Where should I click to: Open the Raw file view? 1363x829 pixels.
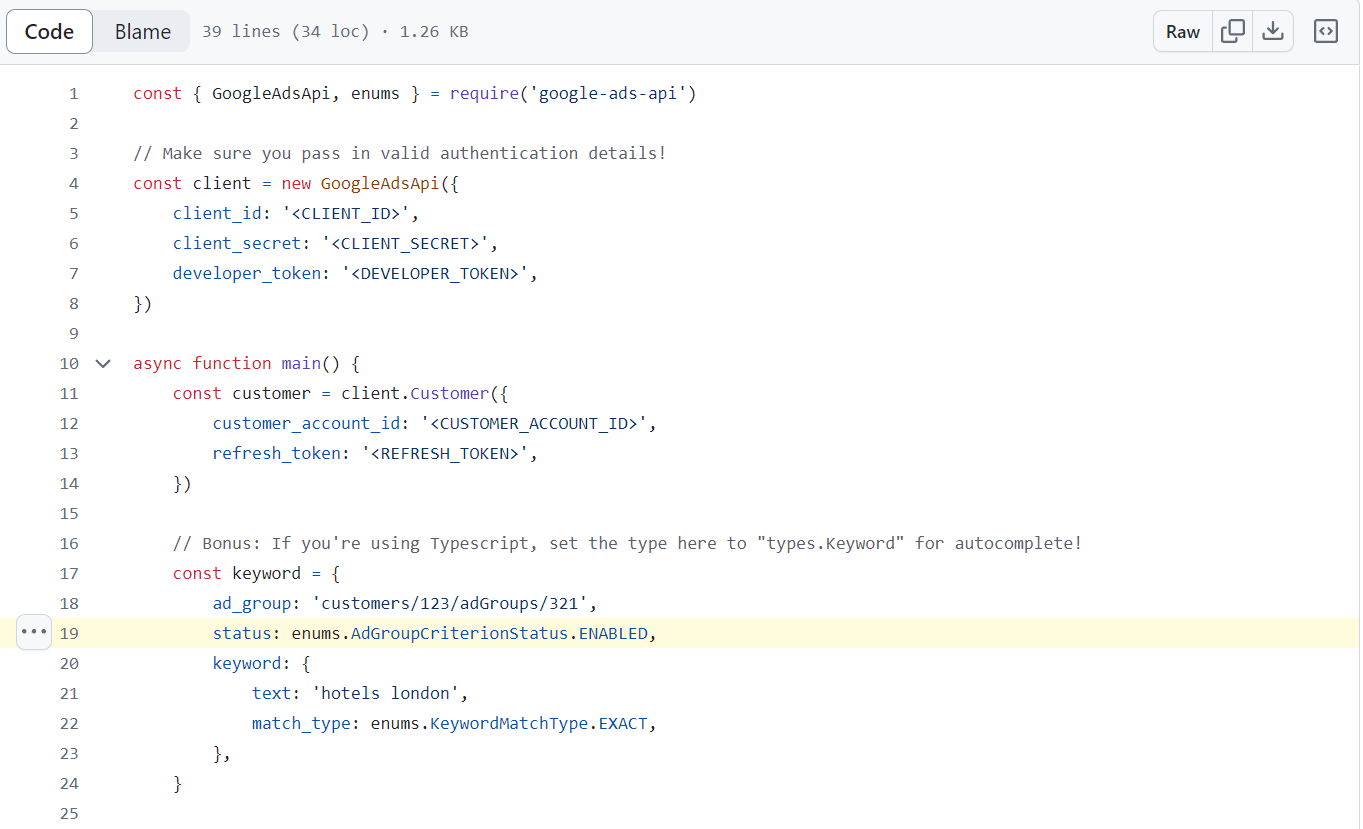1182,31
